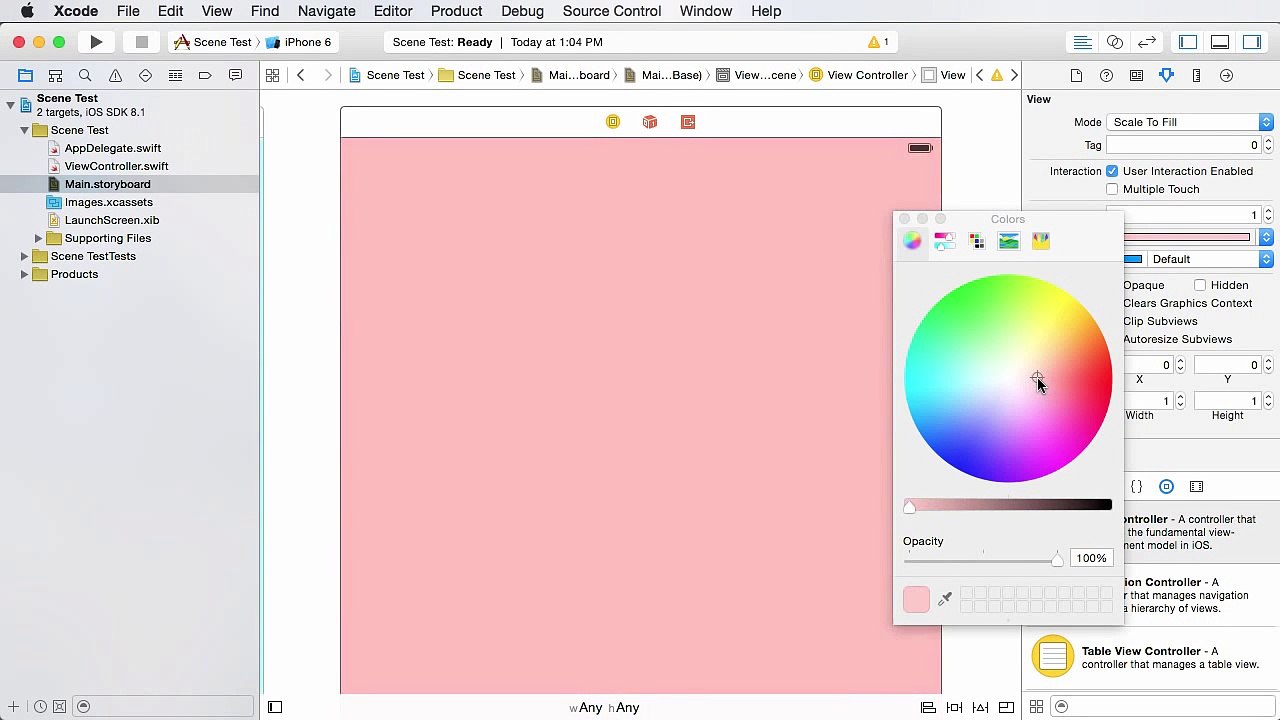Select AppDelegate.swift file
The image size is (1280, 720).
(112, 148)
